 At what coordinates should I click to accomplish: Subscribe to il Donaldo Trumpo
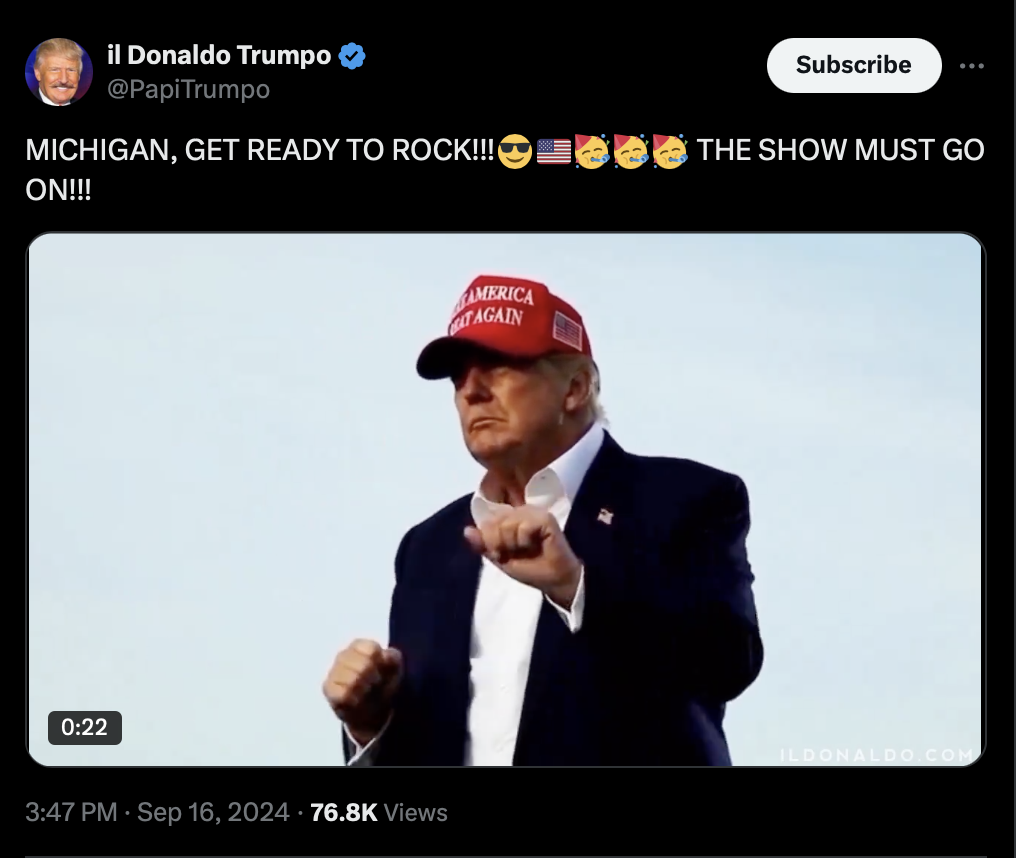tap(853, 65)
